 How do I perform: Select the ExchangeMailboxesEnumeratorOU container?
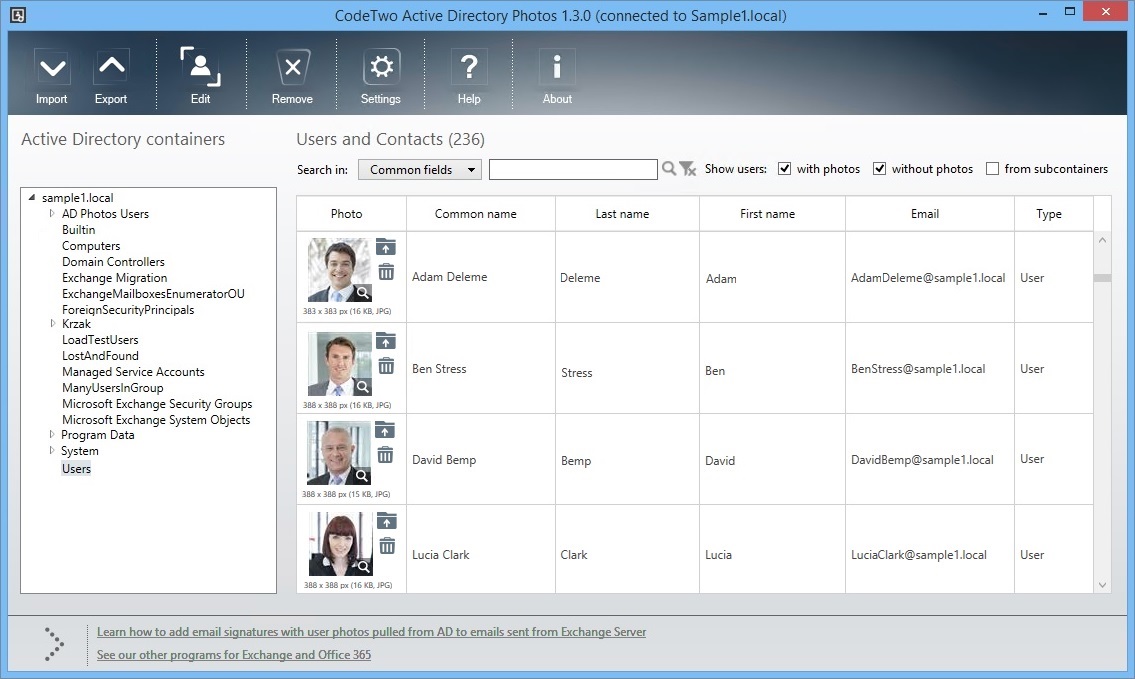point(153,294)
